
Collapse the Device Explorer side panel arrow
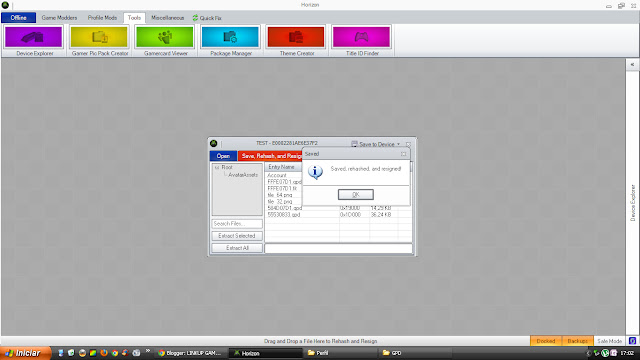(x=632, y=64)
